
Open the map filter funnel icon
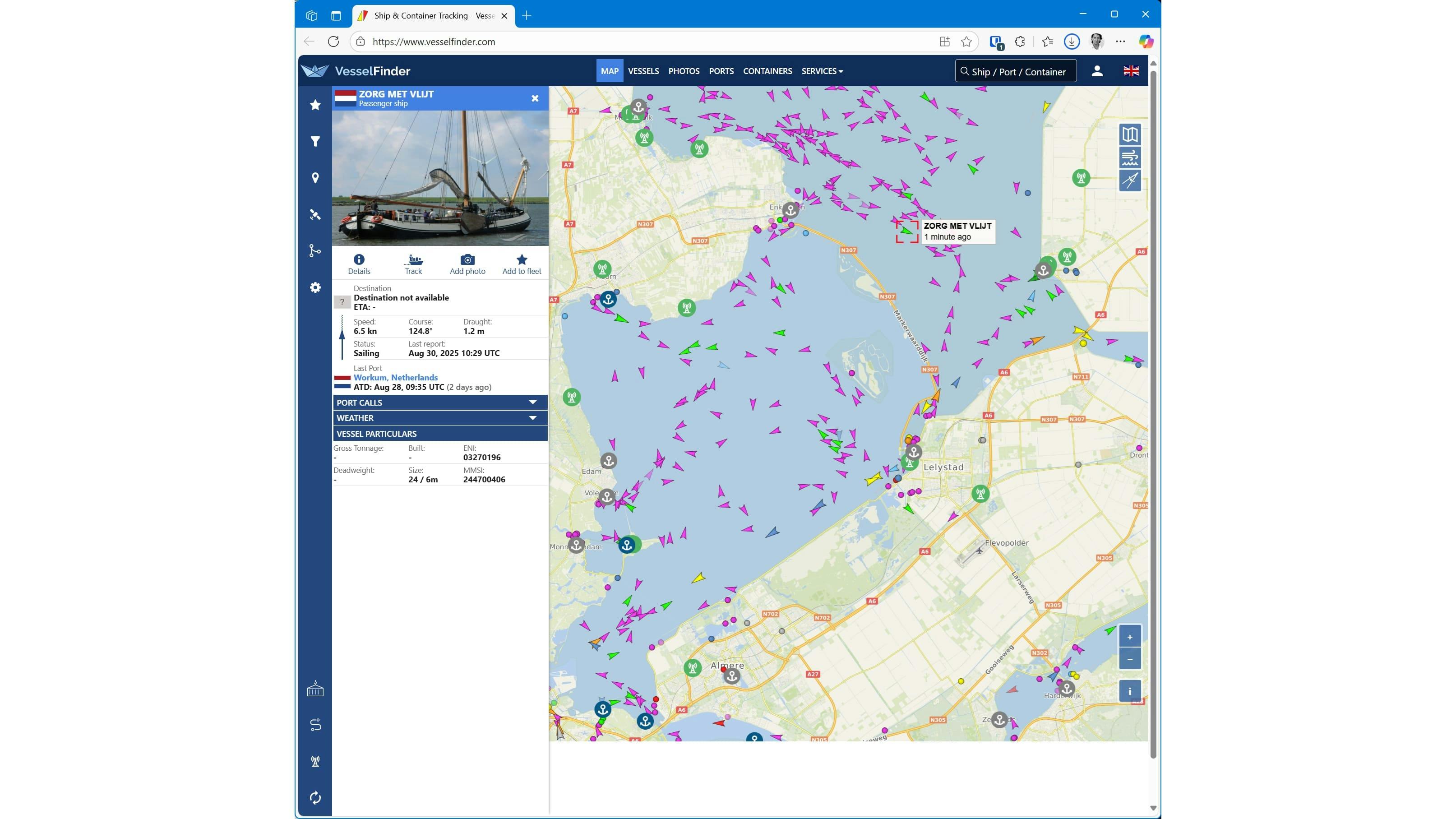(x=315, y=141)
